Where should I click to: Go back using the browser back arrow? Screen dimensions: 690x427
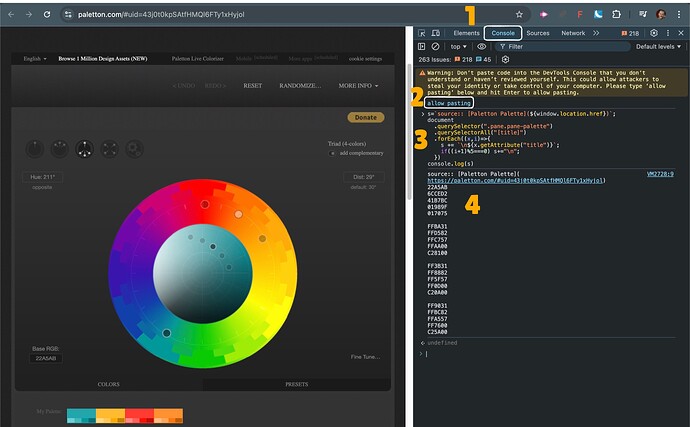click(x=11, y=15)
